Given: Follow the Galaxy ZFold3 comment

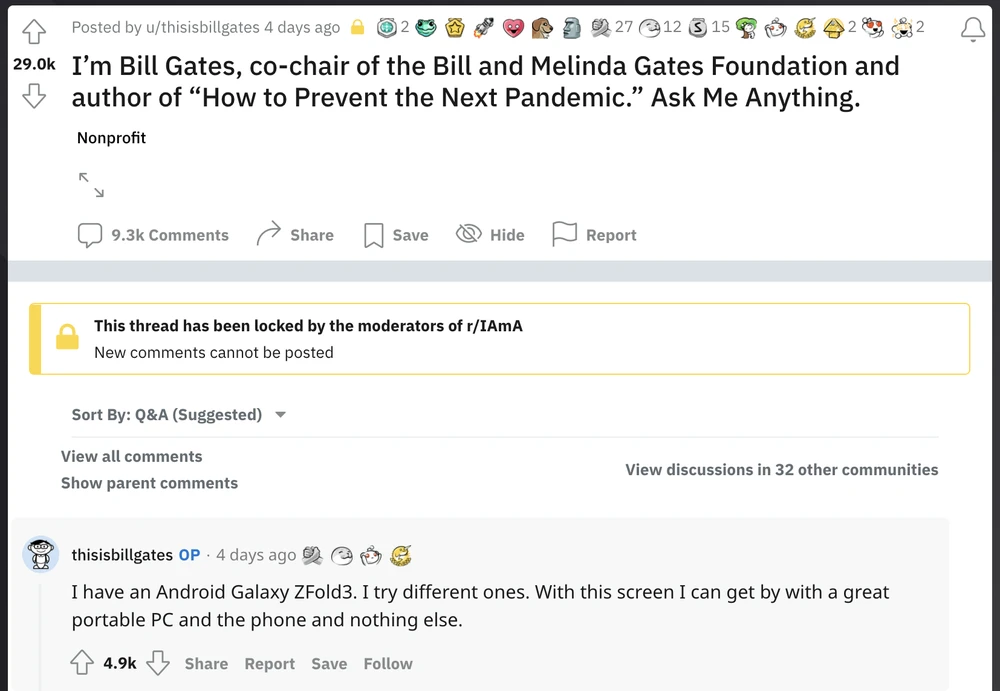Looking at the screenshot, I should pos(388,663).
